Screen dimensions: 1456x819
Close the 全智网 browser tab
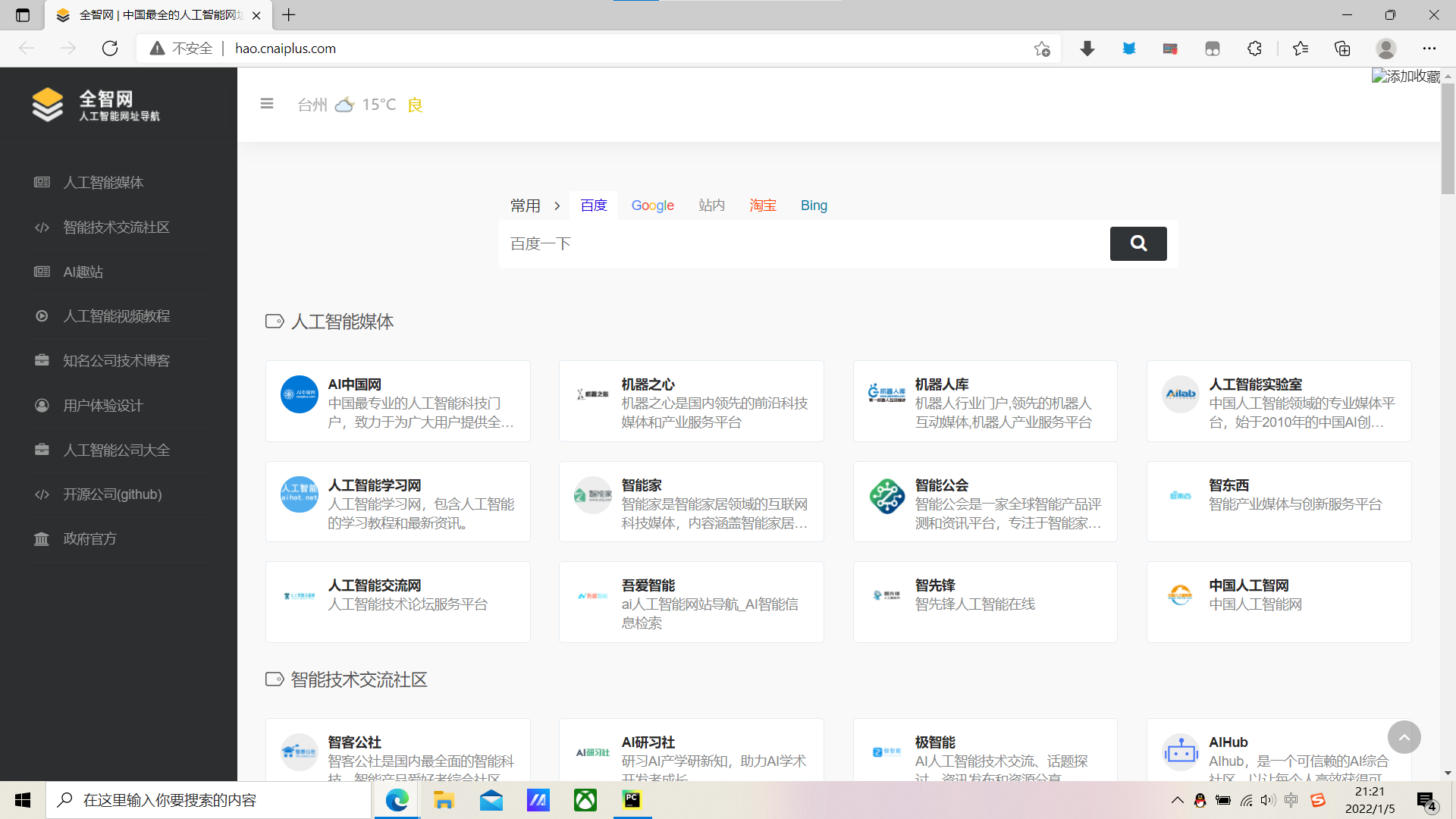click(x=256, y=15)
